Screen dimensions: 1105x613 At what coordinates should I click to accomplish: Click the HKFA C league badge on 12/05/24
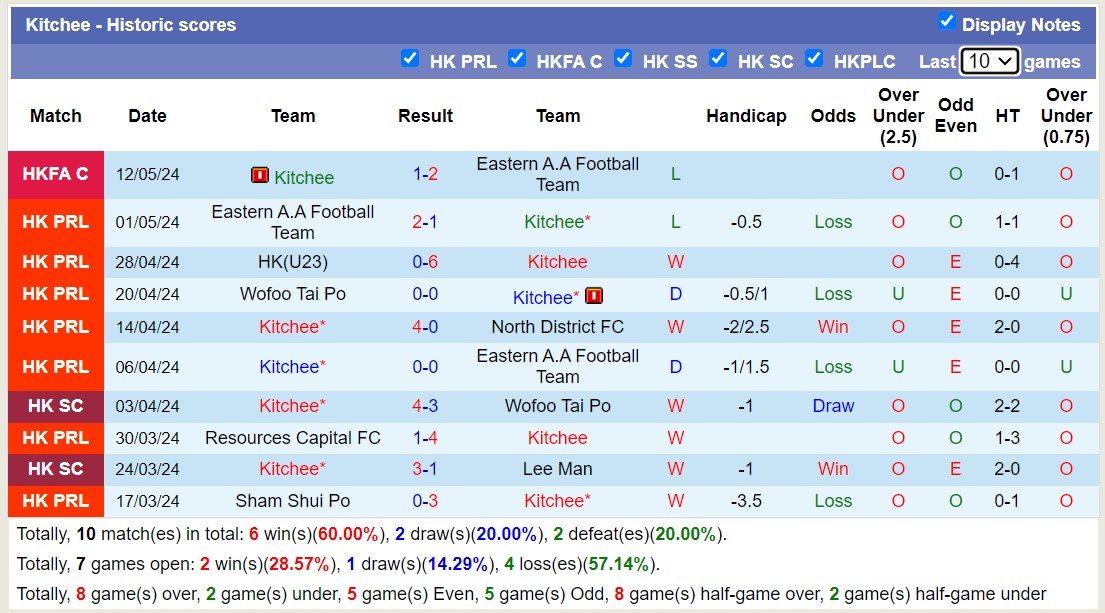click(56, 174)
